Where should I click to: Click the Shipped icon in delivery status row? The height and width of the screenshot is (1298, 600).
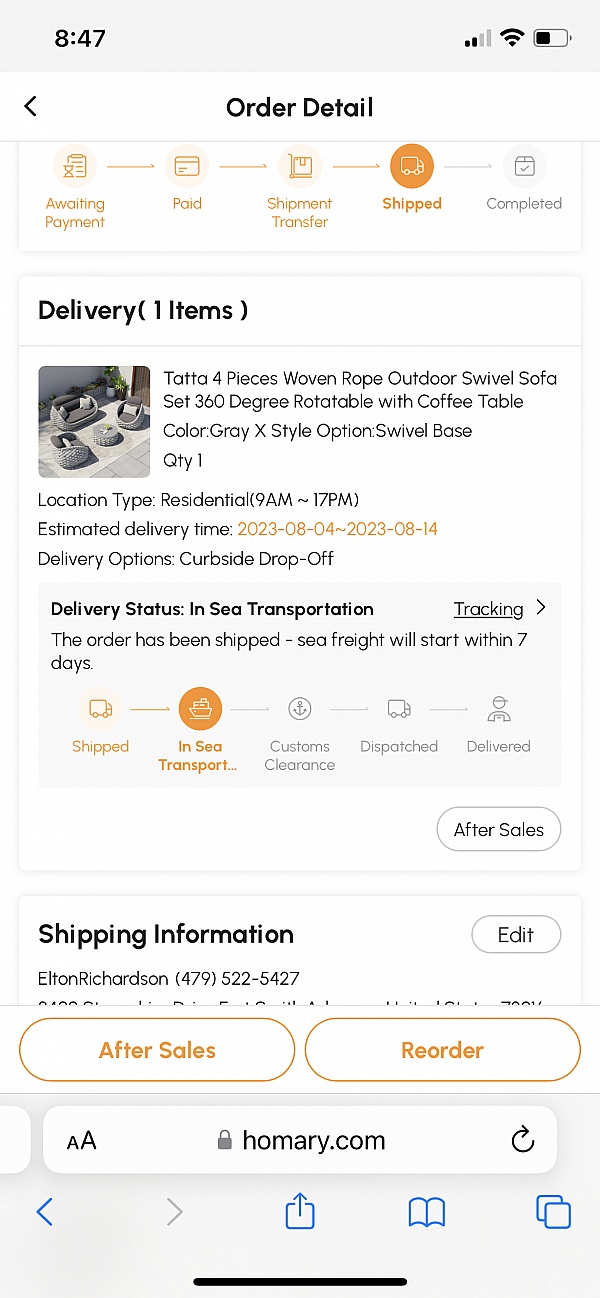click(x=100, y=708)
